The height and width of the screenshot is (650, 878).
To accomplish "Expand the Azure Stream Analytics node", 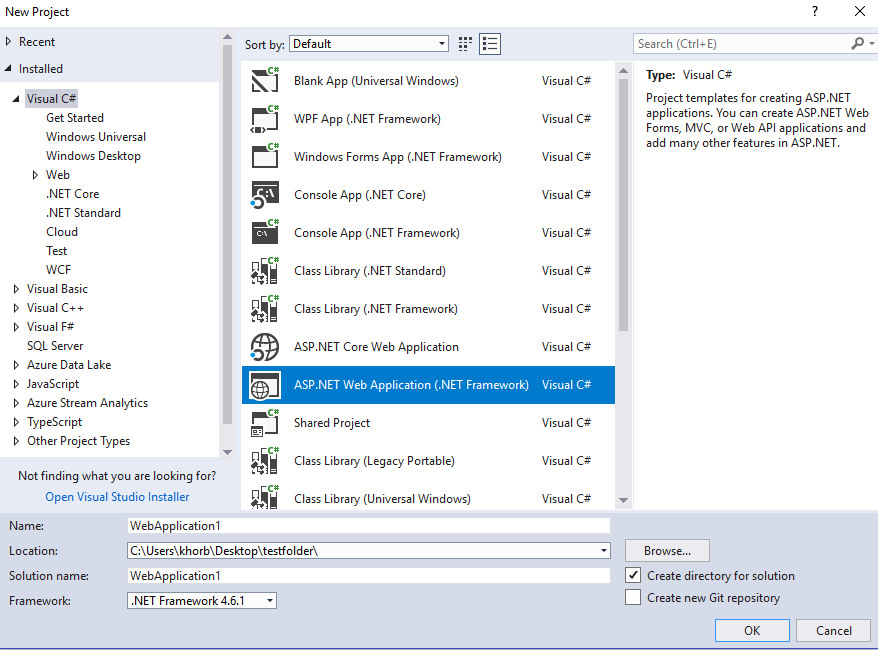I will pyautogui.click(x=16, y=403).
